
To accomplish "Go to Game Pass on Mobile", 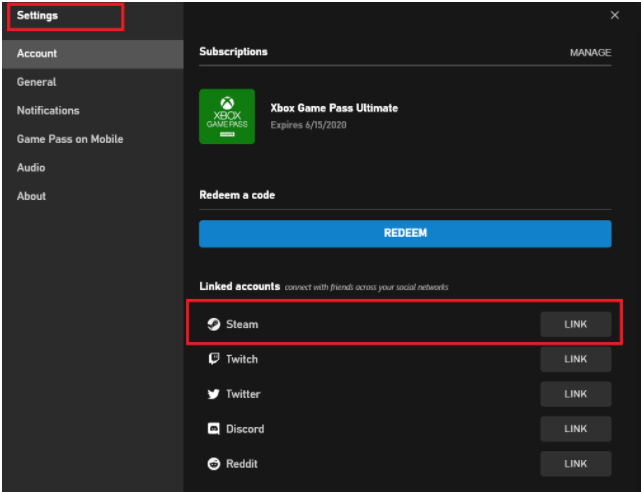I will (x=93, y=139).
